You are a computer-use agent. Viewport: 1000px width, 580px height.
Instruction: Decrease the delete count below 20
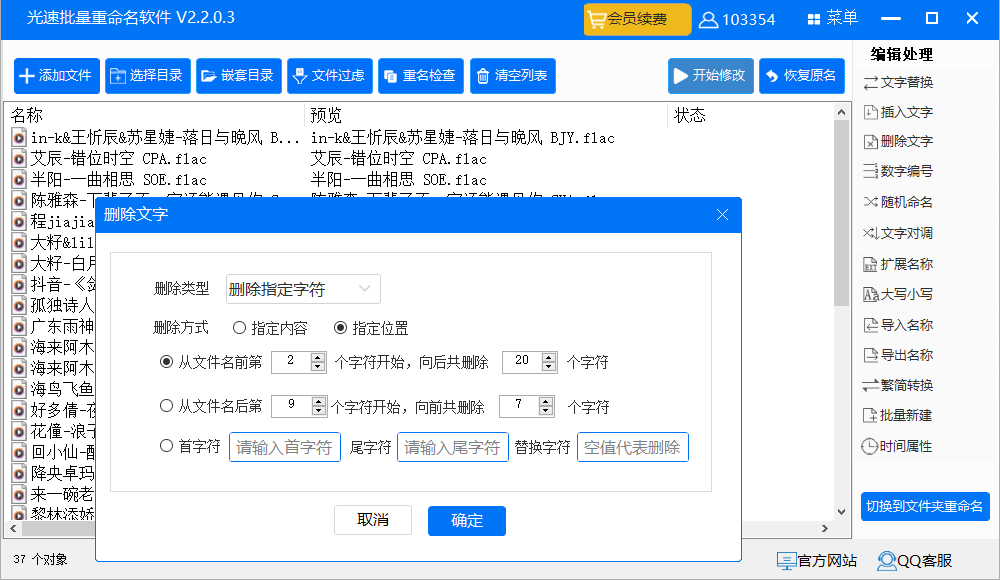pyautogui.click(x=549, y=367)
